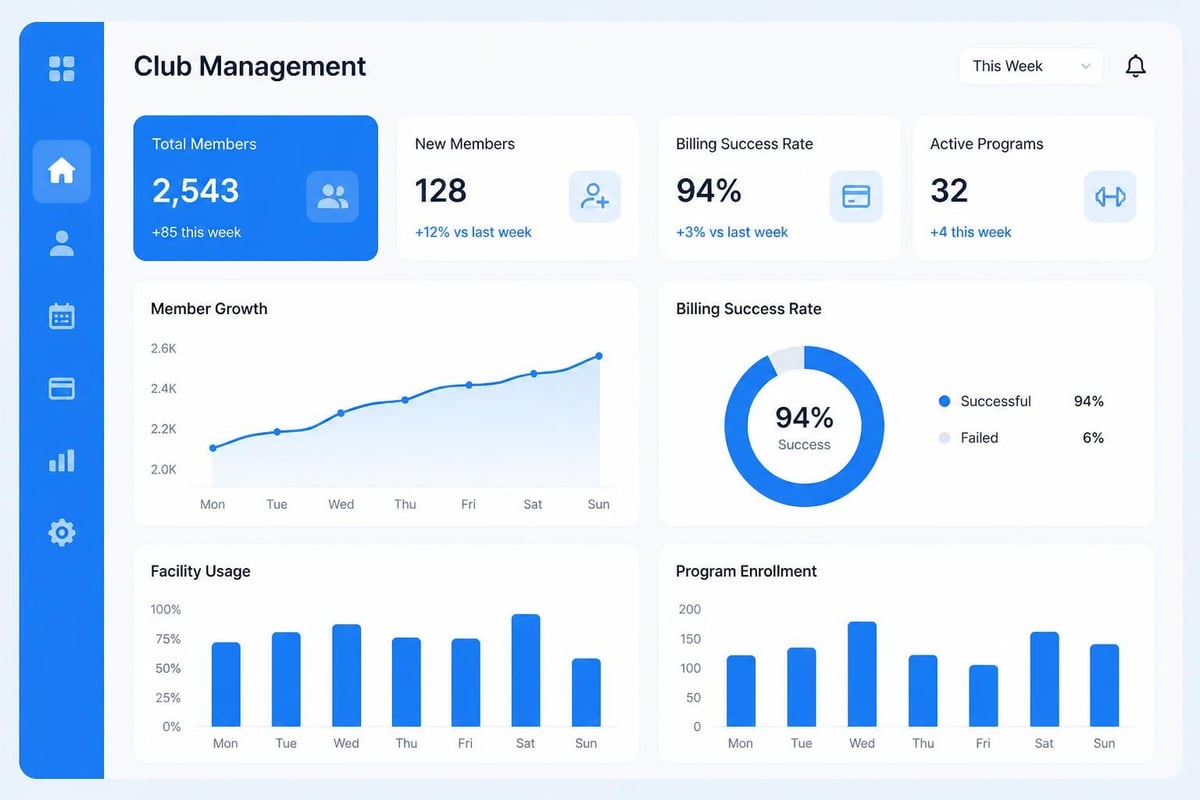Click the Active Programs value 32
This screenshot has width=1200, height=800.
[949, 190]
